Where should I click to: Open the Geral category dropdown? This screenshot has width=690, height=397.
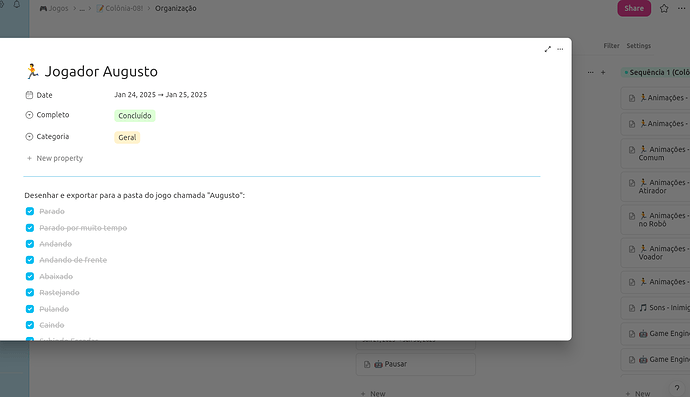pyautogui.click(x=127, y=137)
